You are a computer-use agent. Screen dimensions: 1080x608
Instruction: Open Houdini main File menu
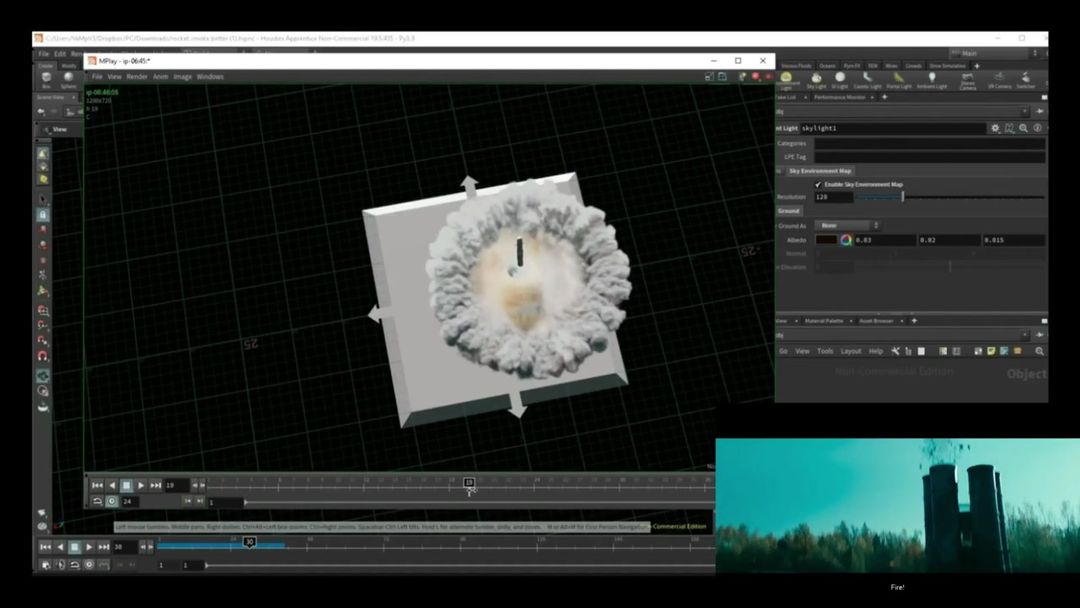coord(43,54)
